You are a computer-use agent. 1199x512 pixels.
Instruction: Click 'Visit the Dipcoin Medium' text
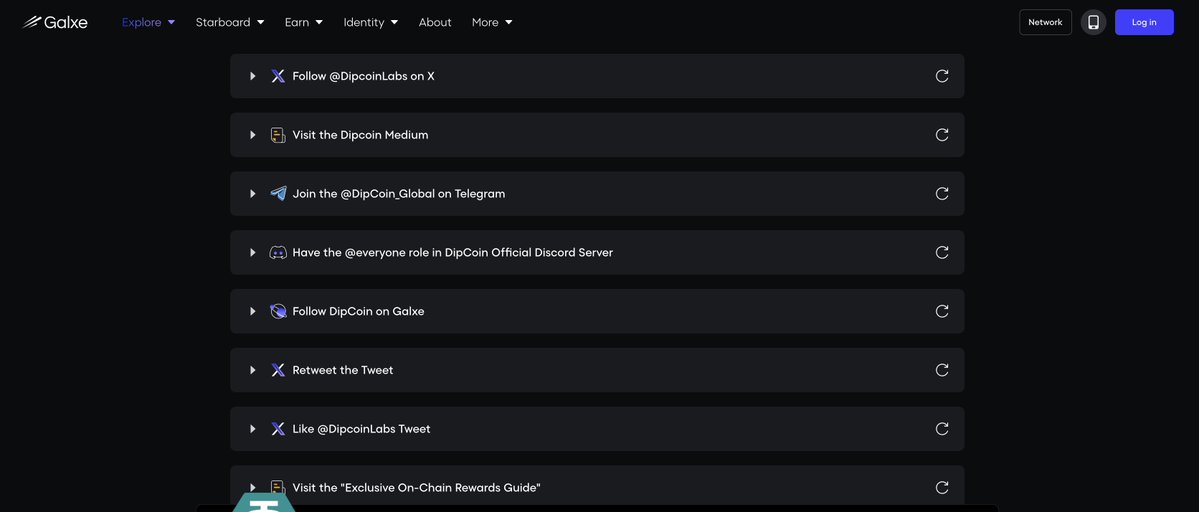360,135
